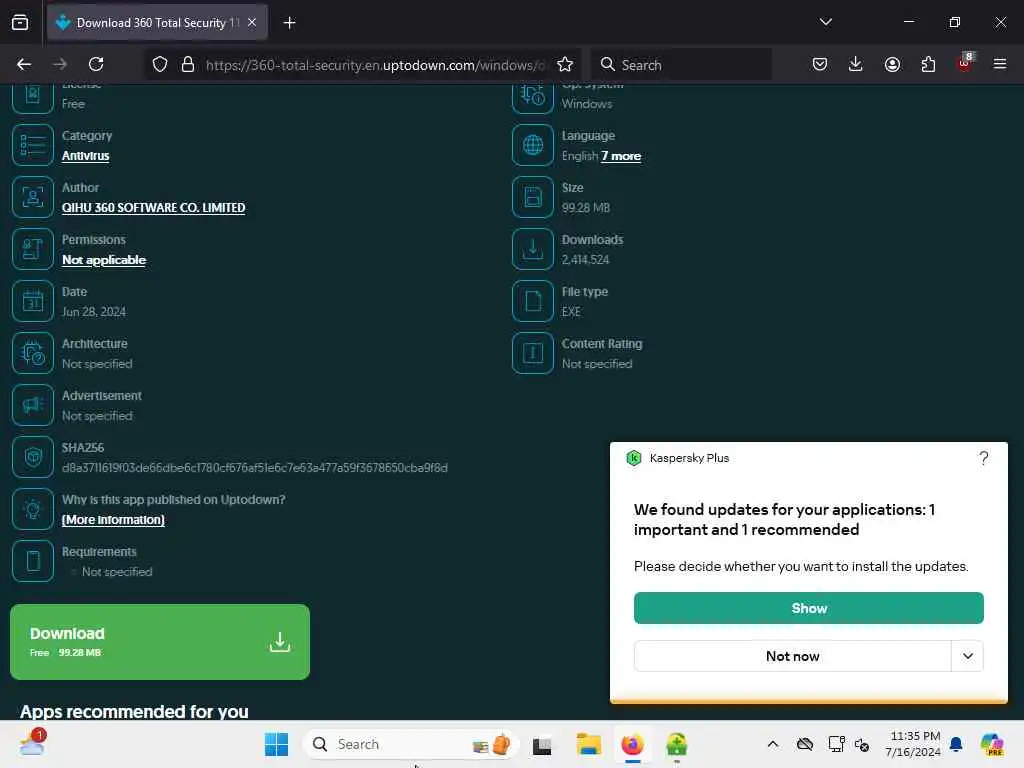Open Kaspersky help question mark
Viewport: 1024px width, 768px height.
(984, 458)
